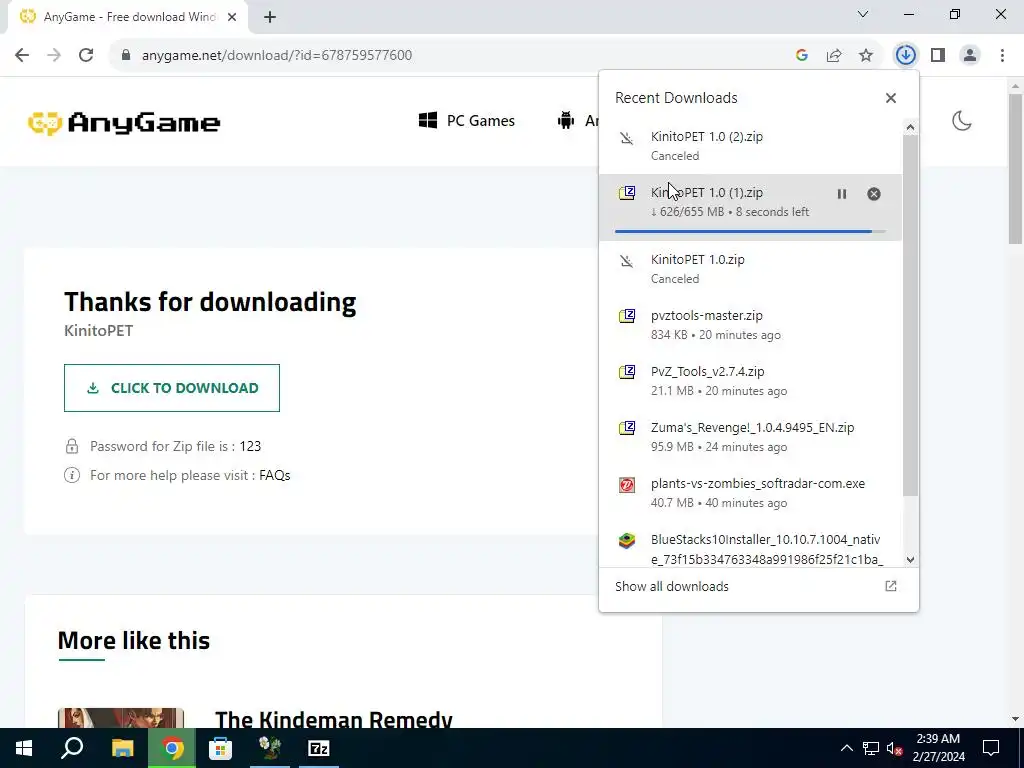Cancel the KinitoPET 1.0 (1).zip download
The image size is (1024, 768).
click(874, 194)
